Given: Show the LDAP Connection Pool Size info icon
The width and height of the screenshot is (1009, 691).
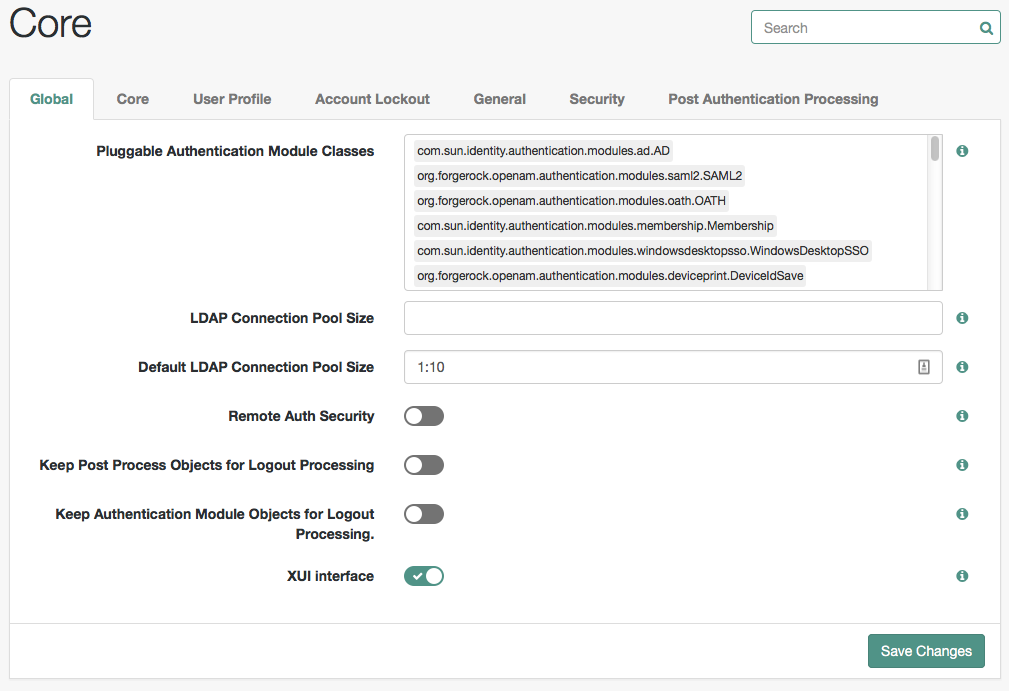Looking at the screenshot, I should tap(962, 318).
